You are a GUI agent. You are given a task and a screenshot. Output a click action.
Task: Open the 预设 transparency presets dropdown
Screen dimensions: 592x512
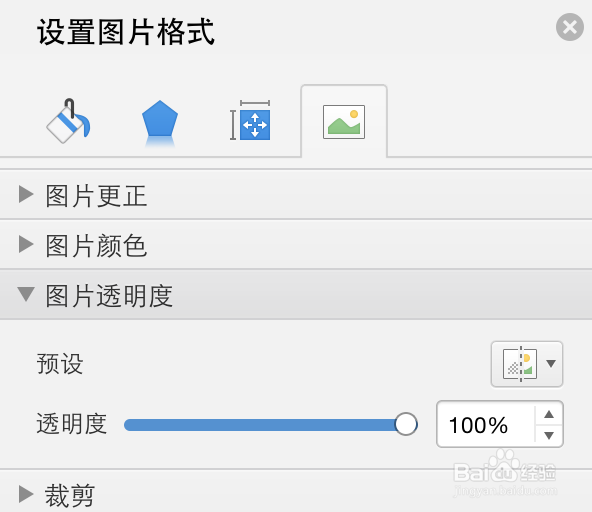(x=527, y=364)
